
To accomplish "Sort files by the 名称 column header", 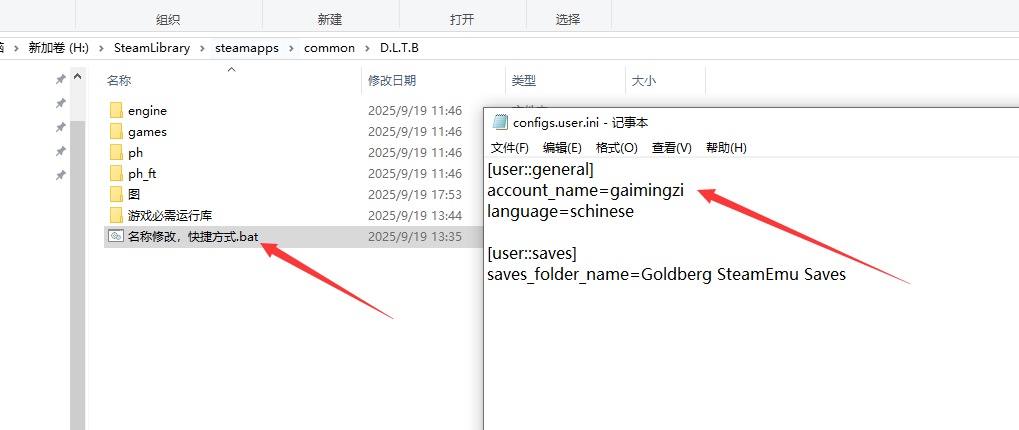I will point(119,80).
